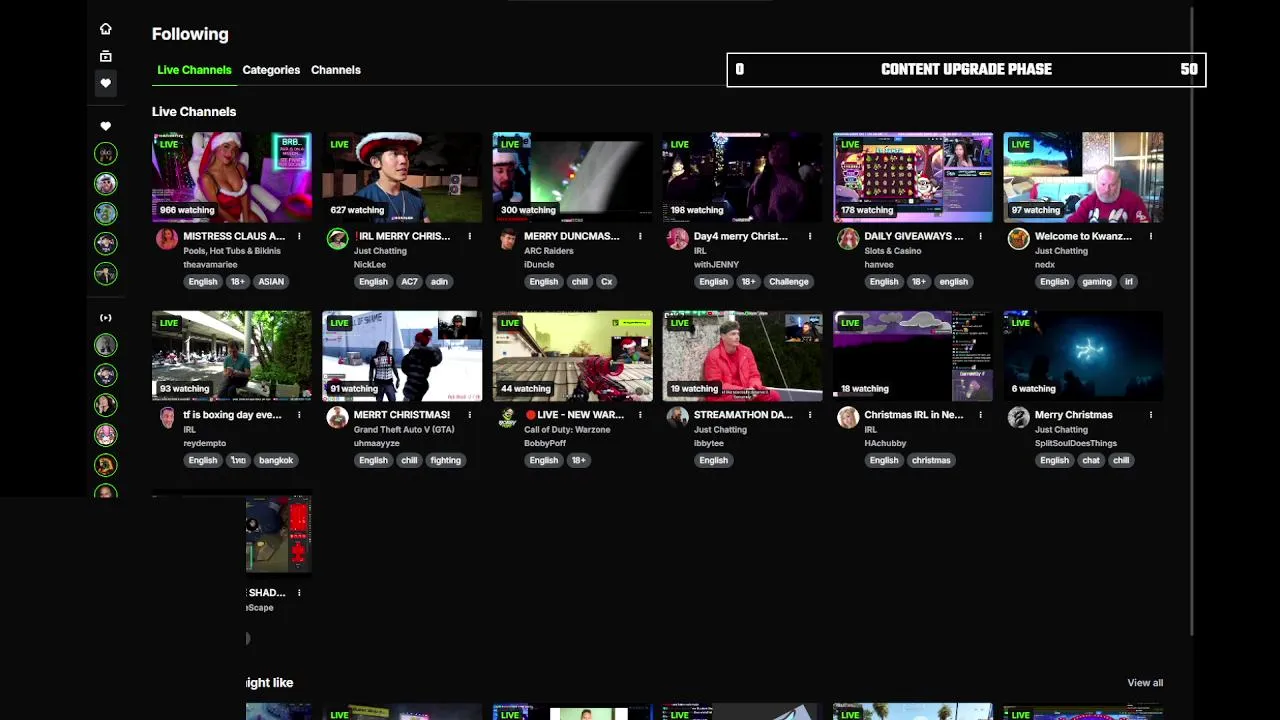Image resolution: width=1280 pixels, height=720 pixels.
Task: Open more options for Merry Christmas stream
Action: tap(1150, 415)
